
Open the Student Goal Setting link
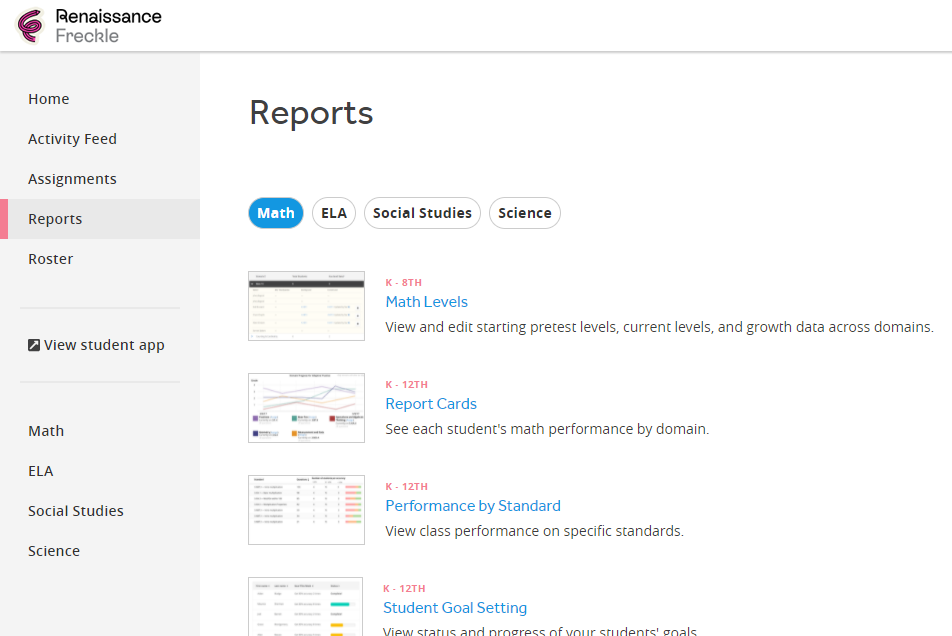[x=455, y=607]
